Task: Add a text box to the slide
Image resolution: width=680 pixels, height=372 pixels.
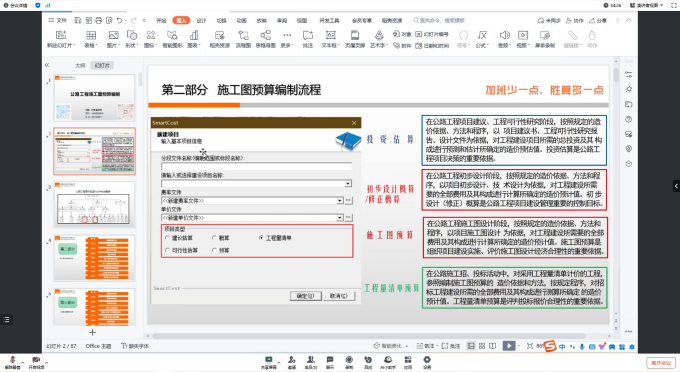Action: 330,39
